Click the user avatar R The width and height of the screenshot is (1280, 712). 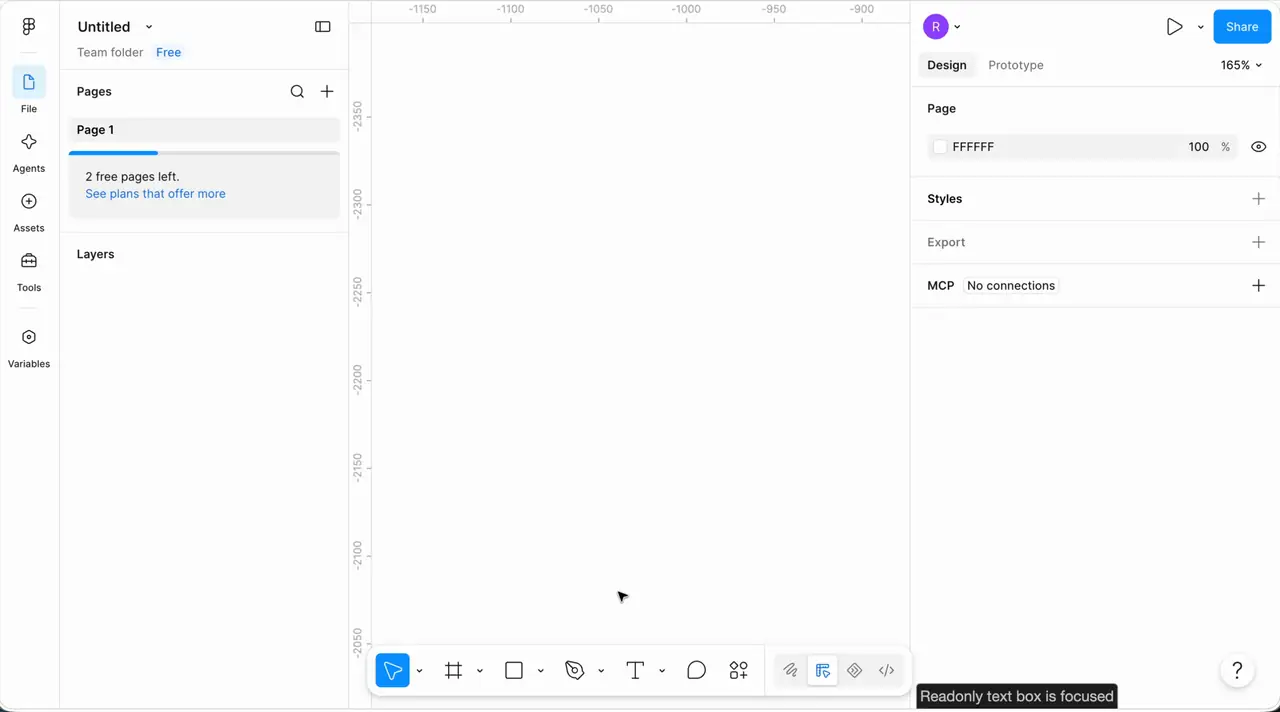click(936, 27)
